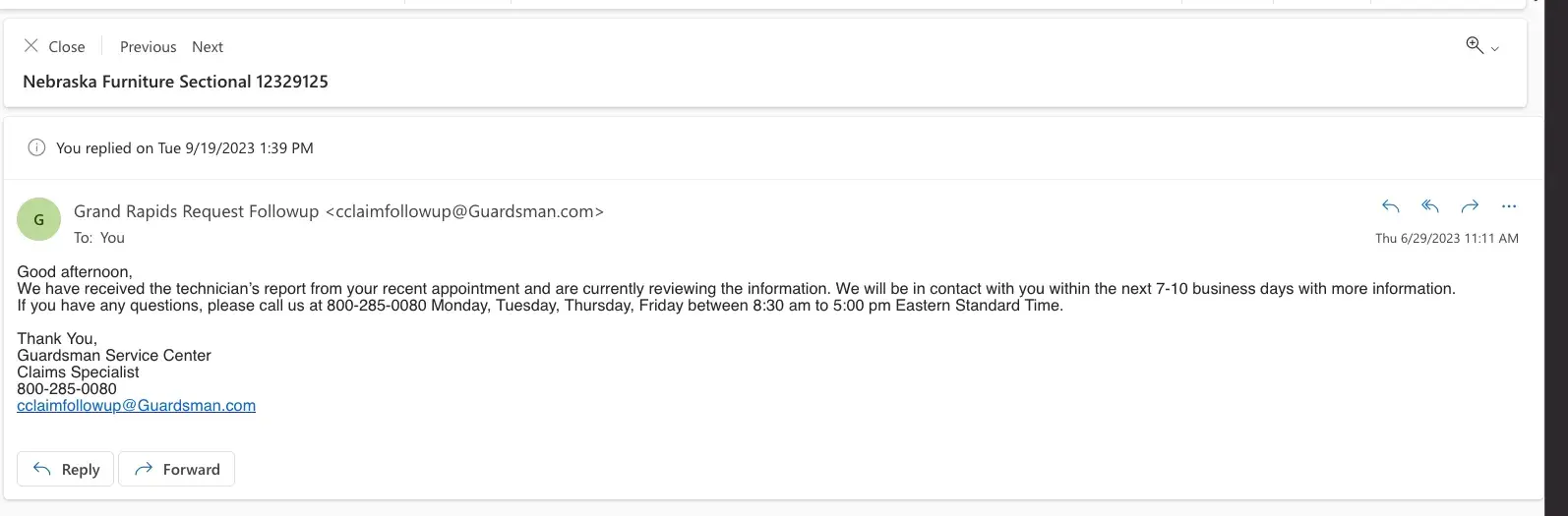
Task: Go to the Next message
Action: click(208, 46)
